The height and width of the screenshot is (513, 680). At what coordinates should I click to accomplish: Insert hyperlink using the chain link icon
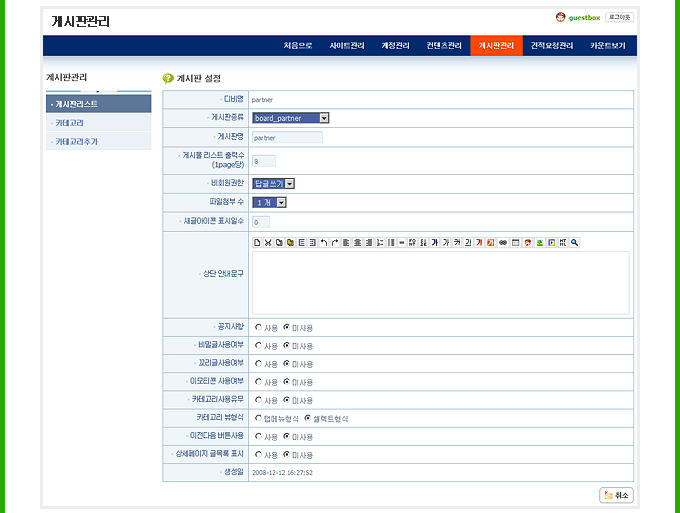(x=503, y=242)
